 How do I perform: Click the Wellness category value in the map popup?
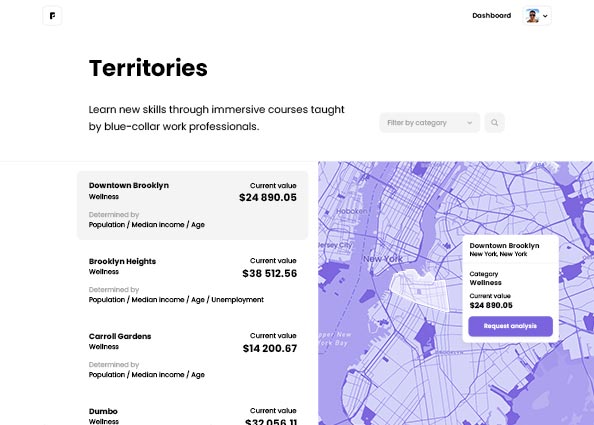(x=485, y=283)
